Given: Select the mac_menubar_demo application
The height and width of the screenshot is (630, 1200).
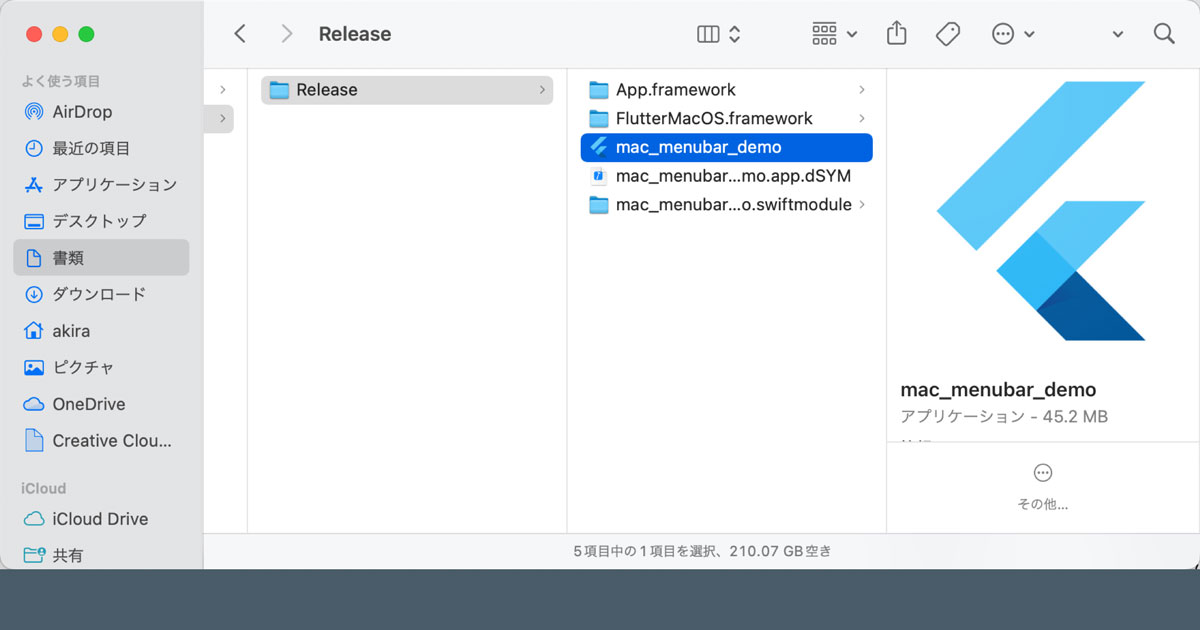Looking at the screenshot, I should [727, 147].
